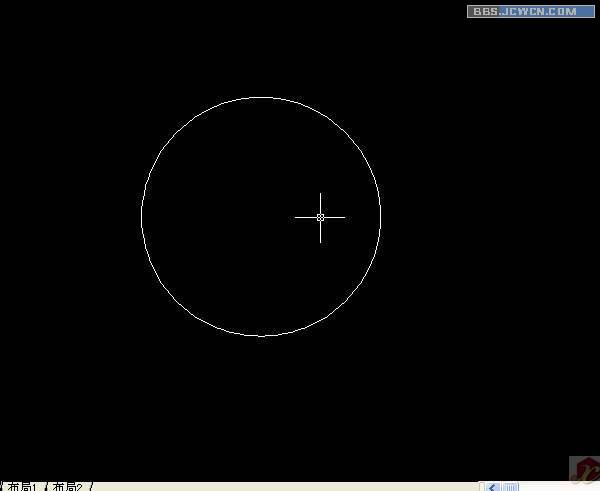
Task: Click the right tip of the crosshair cursor
Action: 344,216
